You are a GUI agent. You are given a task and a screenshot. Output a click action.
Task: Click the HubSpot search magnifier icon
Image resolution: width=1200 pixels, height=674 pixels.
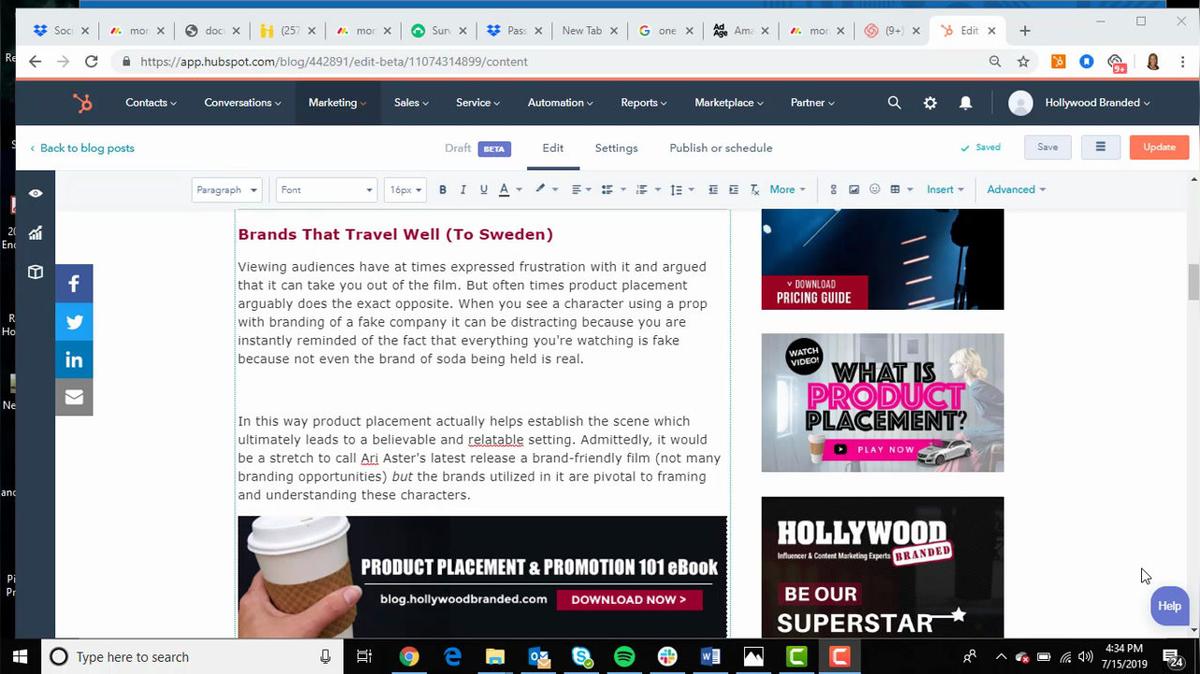point(894,103)
